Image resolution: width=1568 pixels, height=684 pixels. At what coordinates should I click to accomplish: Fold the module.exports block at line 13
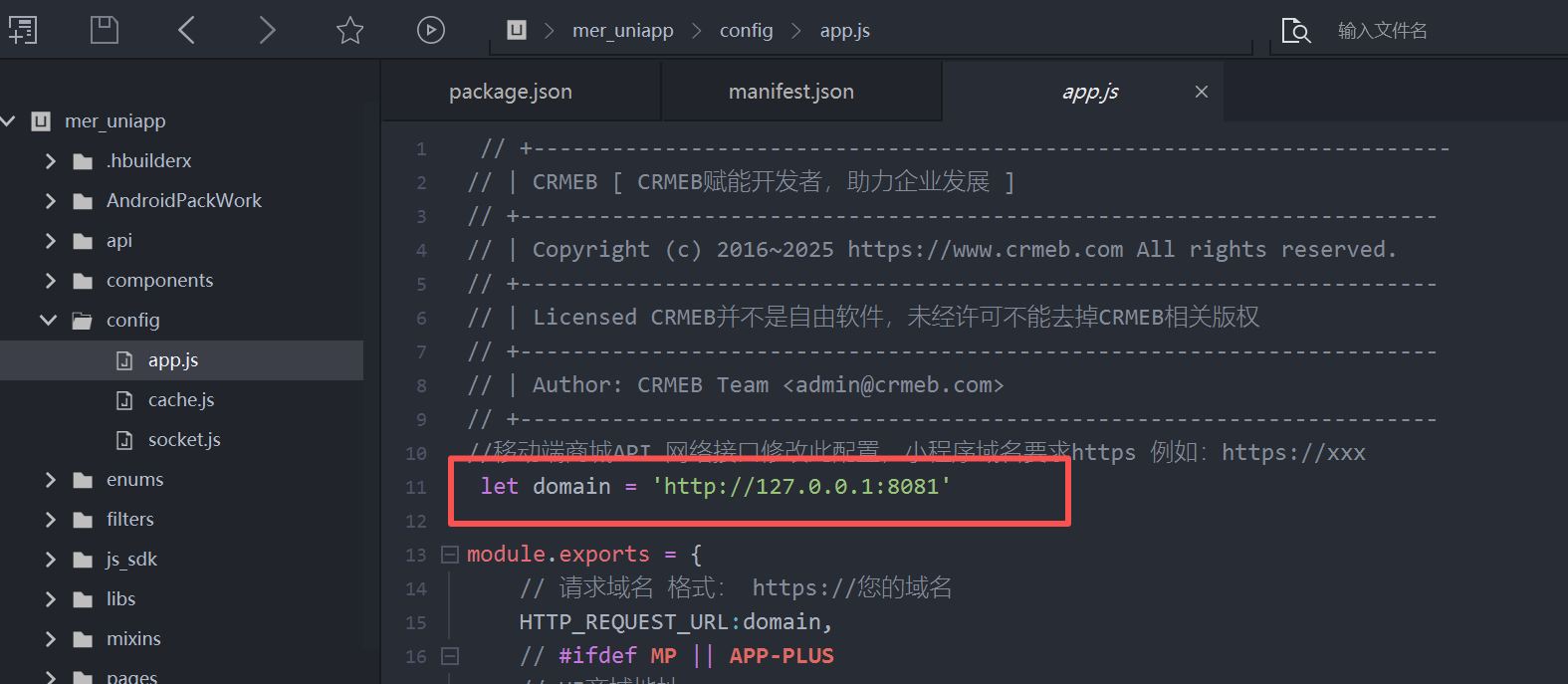pyautogui.click(x=450, y=555)
